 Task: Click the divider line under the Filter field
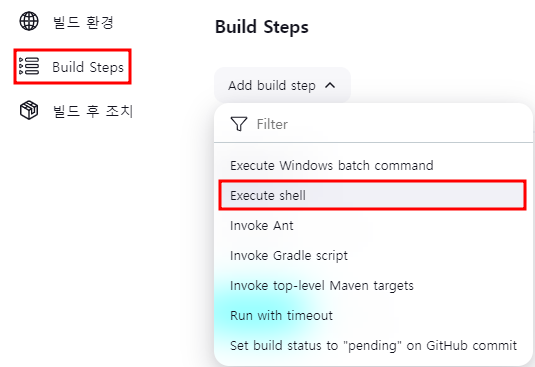tap(373, 142)
